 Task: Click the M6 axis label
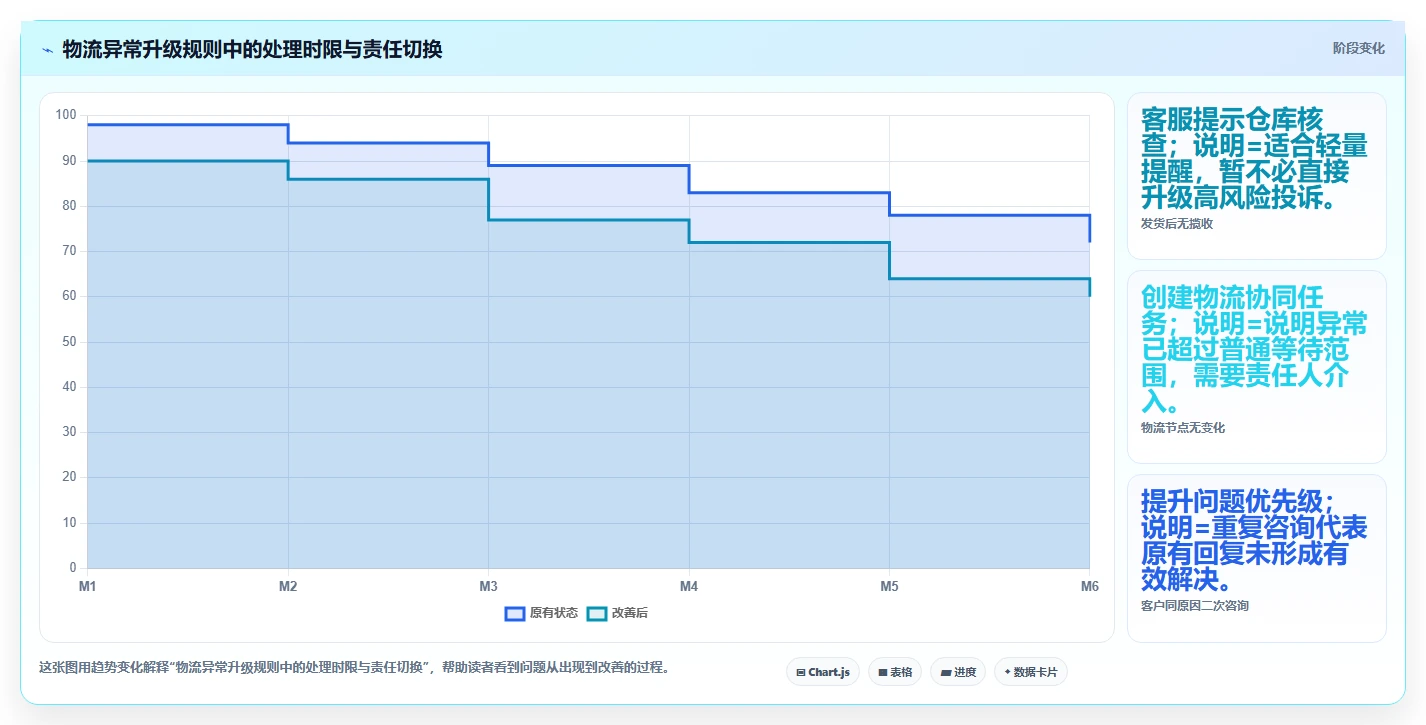(x=1089, y=587)
